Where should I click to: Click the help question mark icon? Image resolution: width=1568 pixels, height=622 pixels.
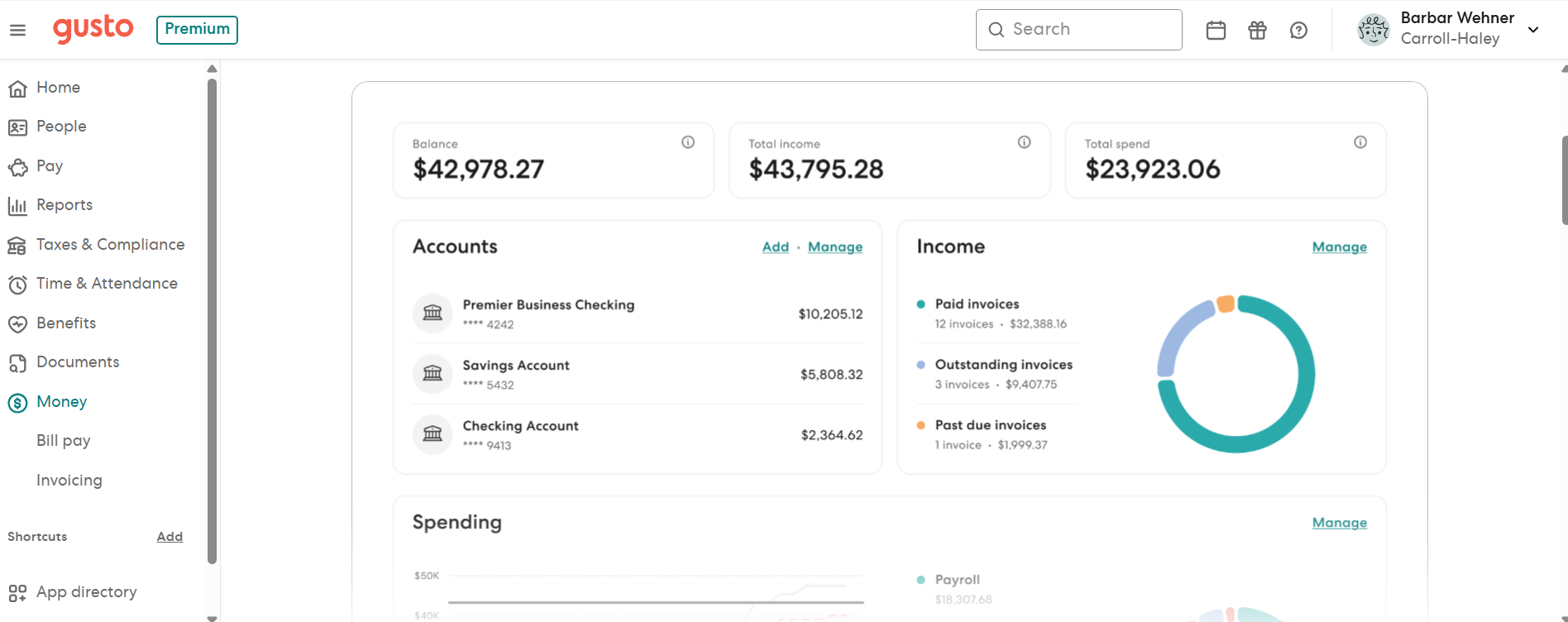tap(1298, 31)
